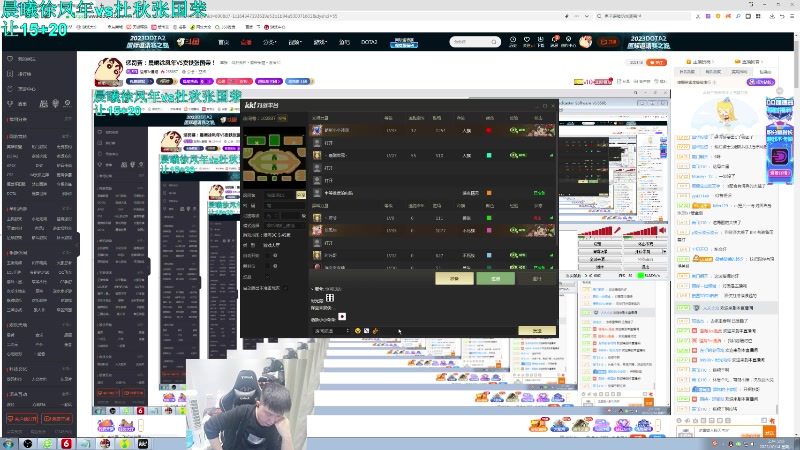This screenshot has width=800, height=450.
Task: Click the orange follow button beside stream title
Action: tap(657, 62)
